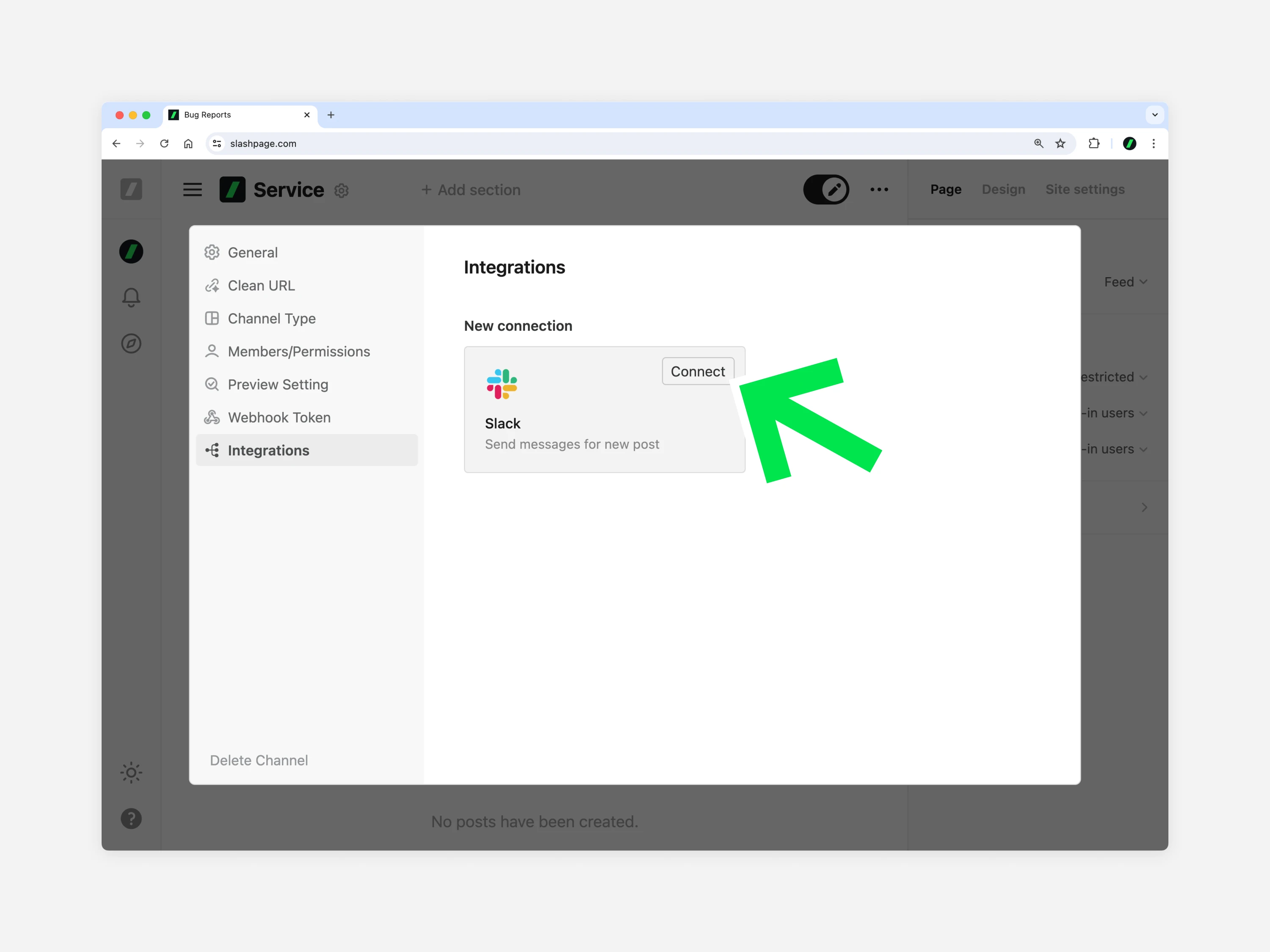The image size is (1270, 952).
Task: Click the round workspace avatar icon
Action: (x=131, y=251)
